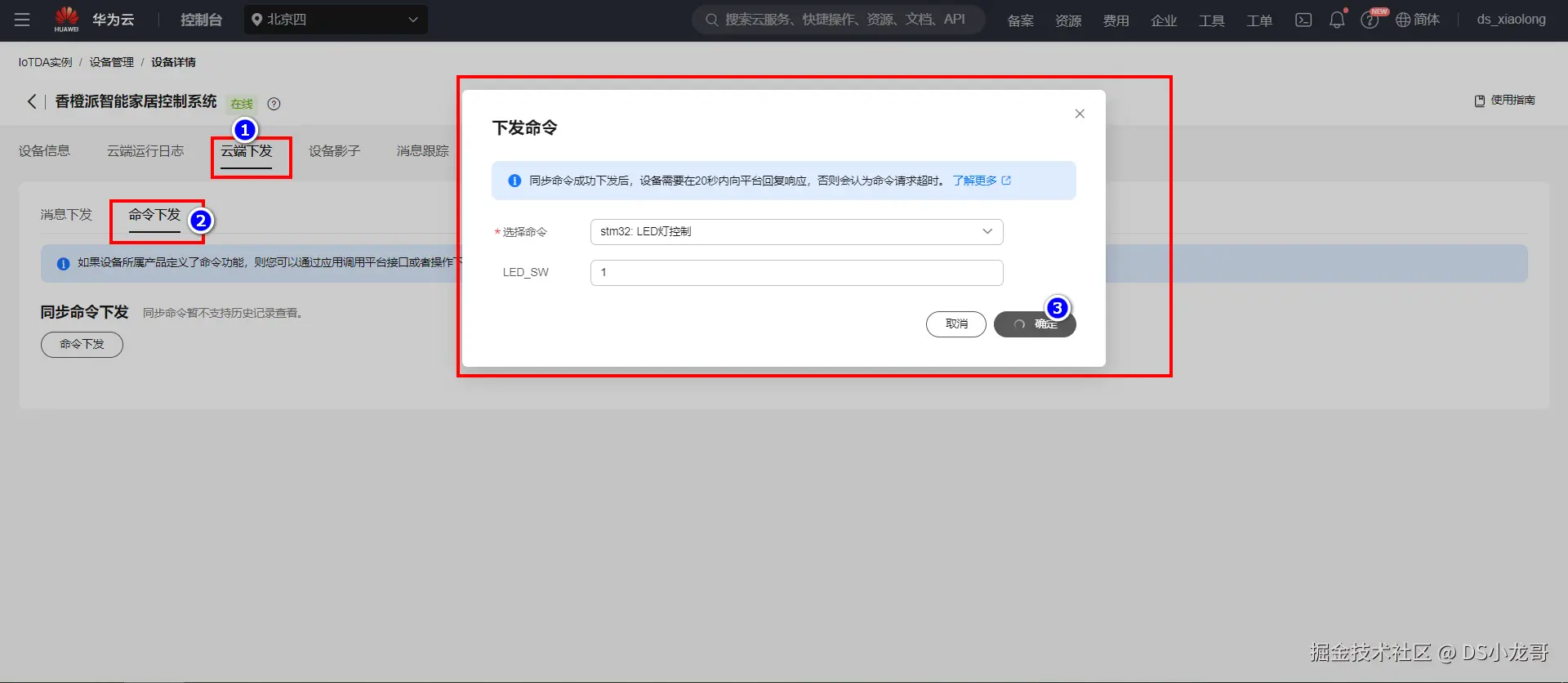This screenshot has width=1568, height=683.
Task: Open the notifications bell
Action: (1337, 20)
